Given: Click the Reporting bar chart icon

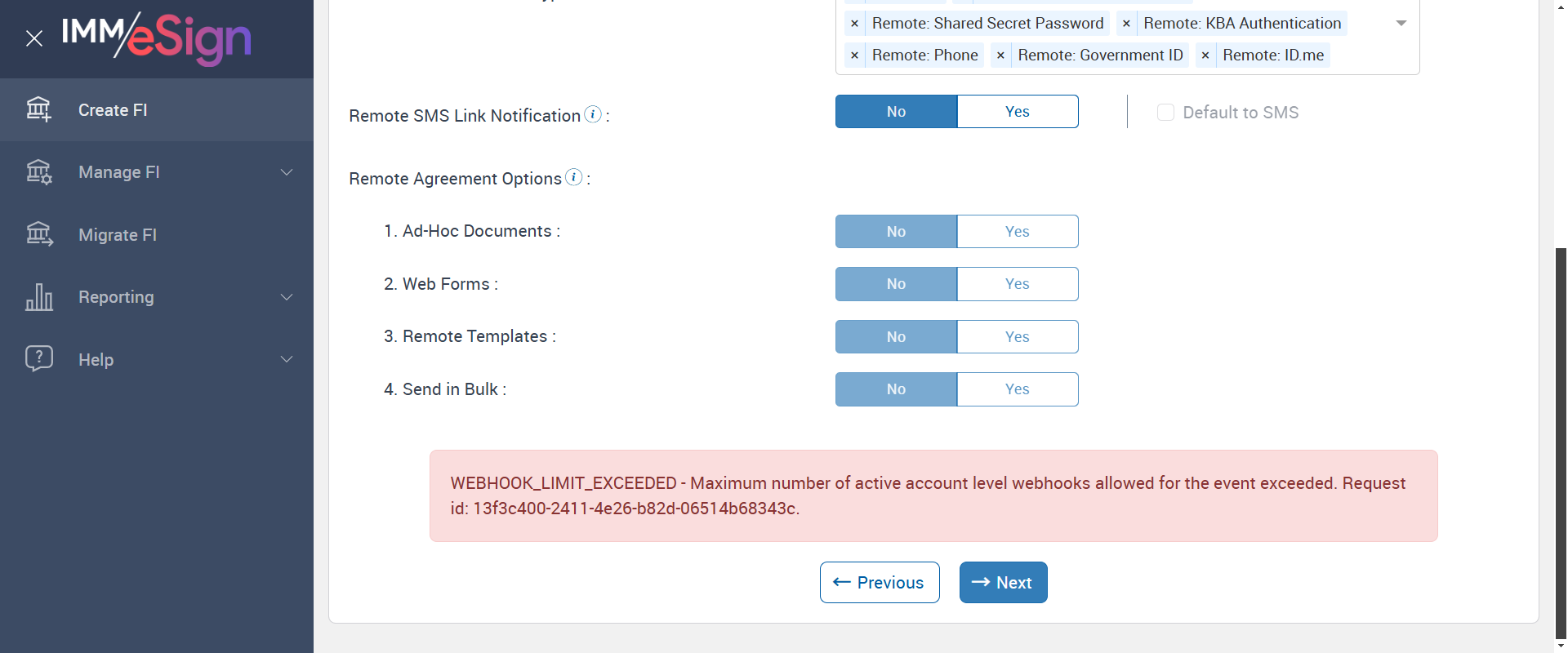Looking at the screenshot, I should (38, 297).
